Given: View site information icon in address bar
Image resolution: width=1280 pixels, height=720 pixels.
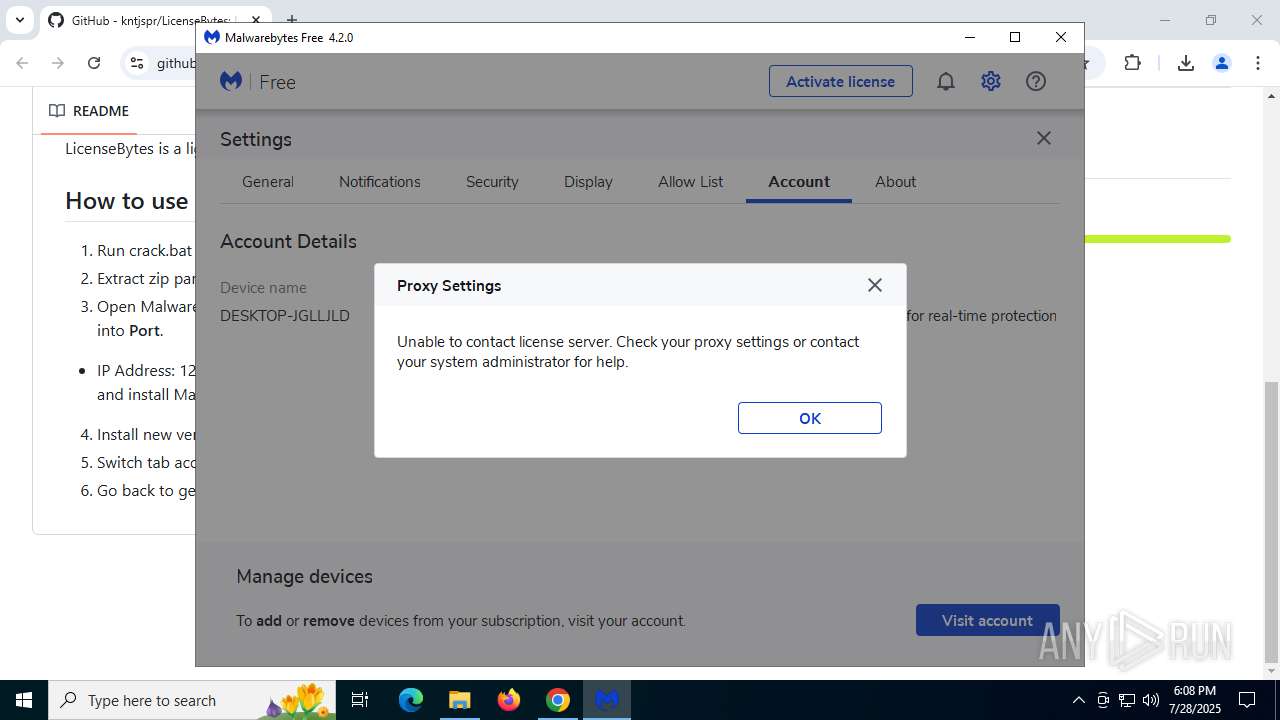Looking at the screenshot, I should pos(137,63).
